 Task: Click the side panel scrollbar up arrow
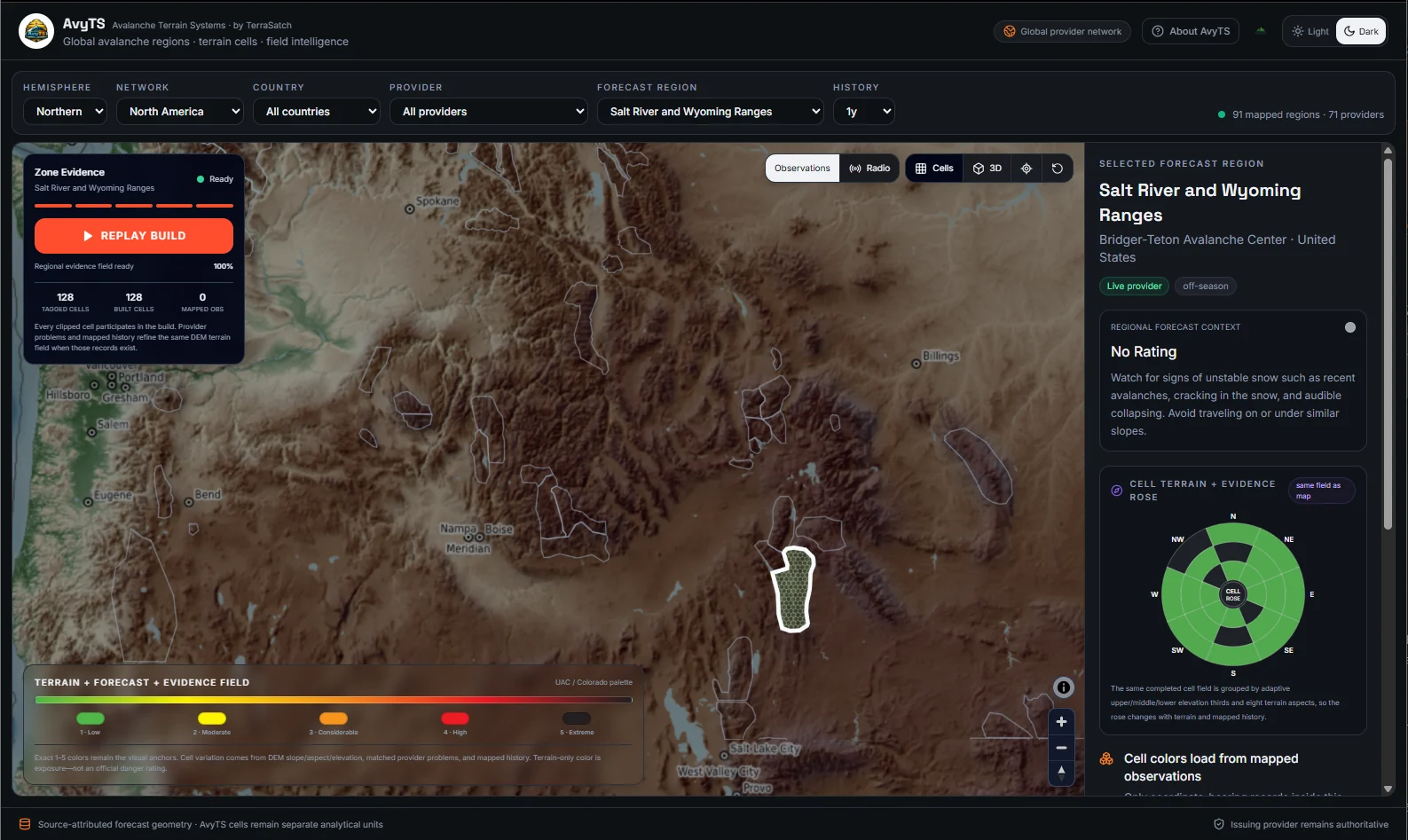1388,151
